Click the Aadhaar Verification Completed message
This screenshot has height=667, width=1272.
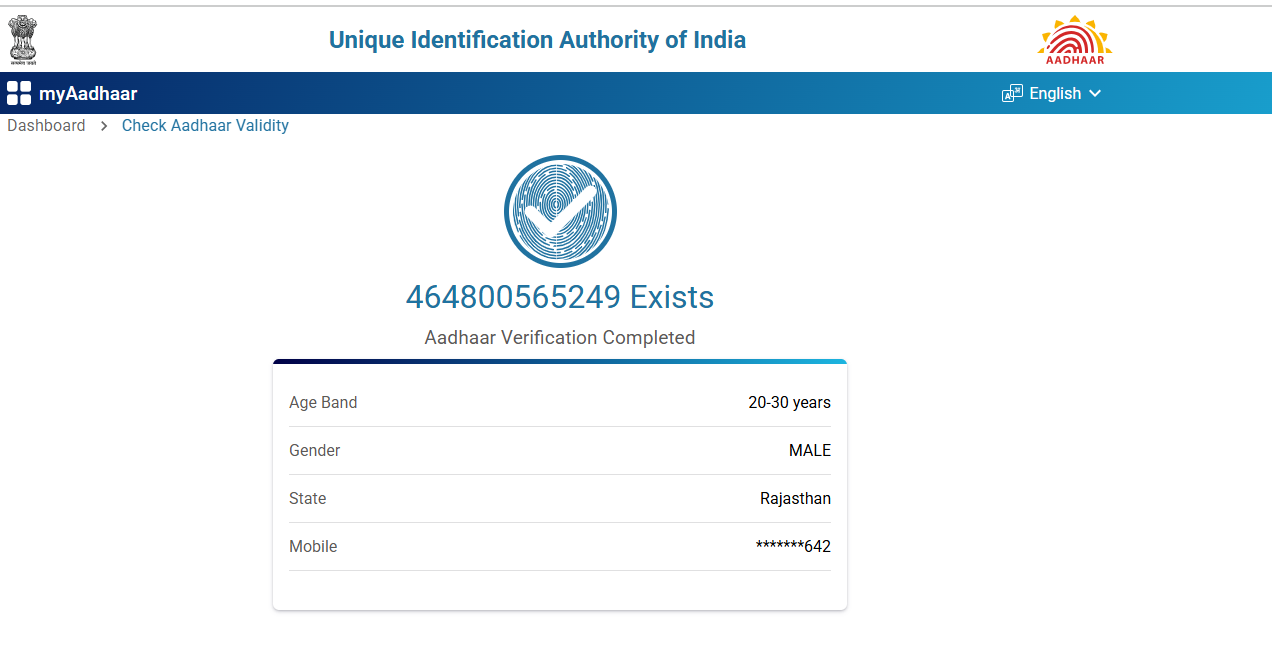[559, 338]
